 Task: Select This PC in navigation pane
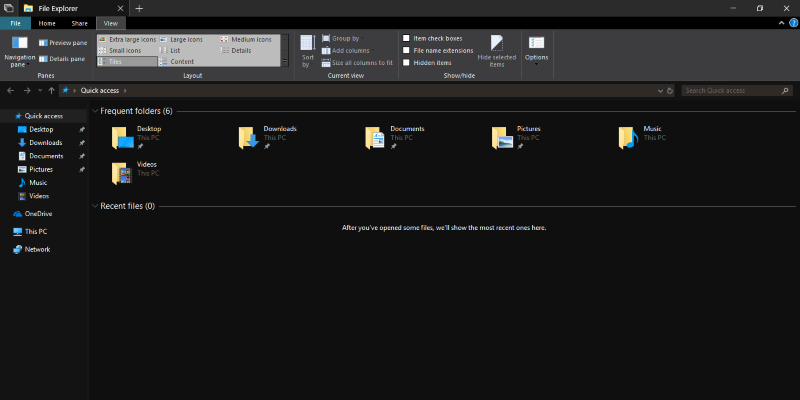(x=35, y=231)
